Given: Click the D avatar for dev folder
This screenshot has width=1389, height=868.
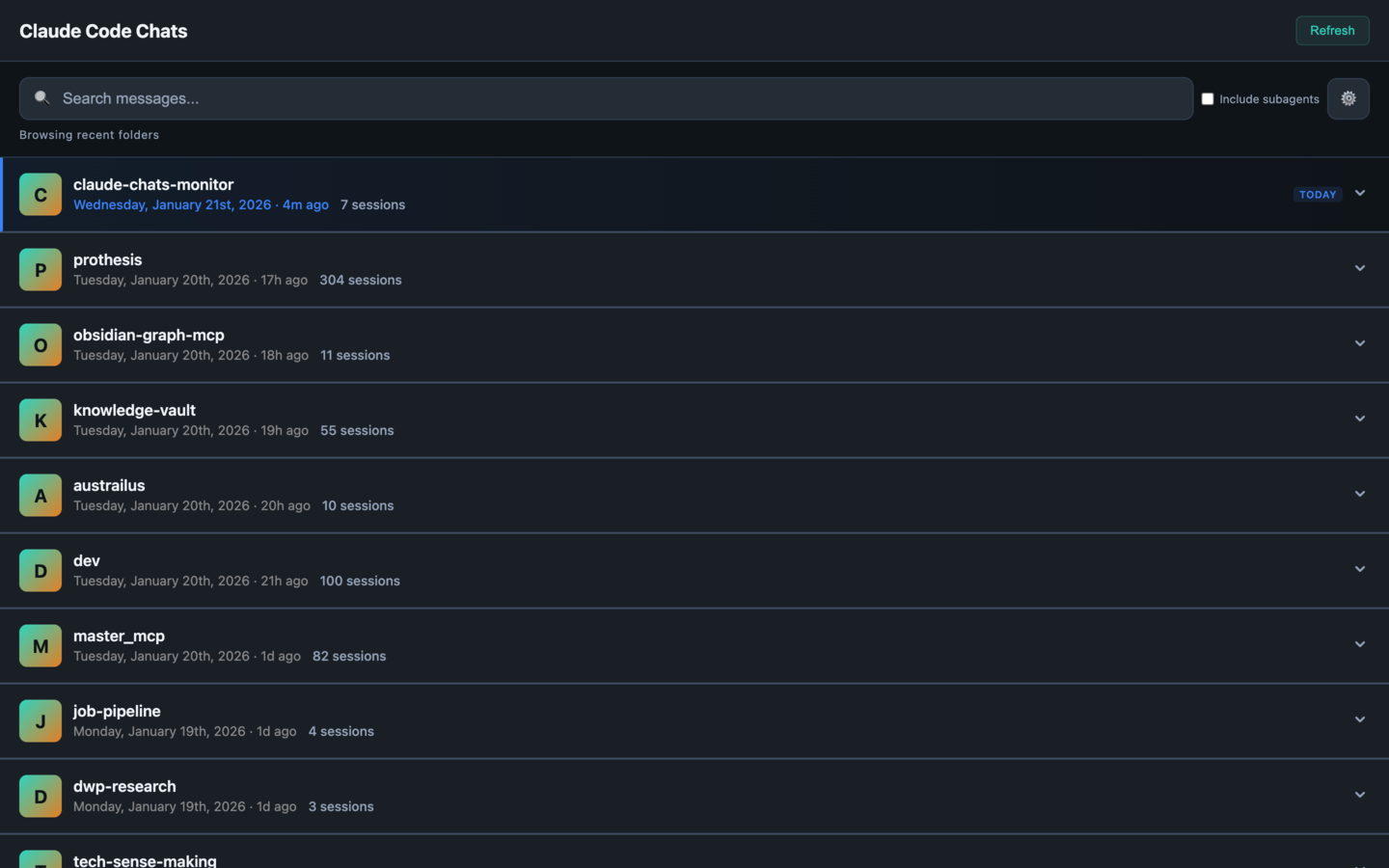Looking at the screenshot, I should tap(41, 570).
